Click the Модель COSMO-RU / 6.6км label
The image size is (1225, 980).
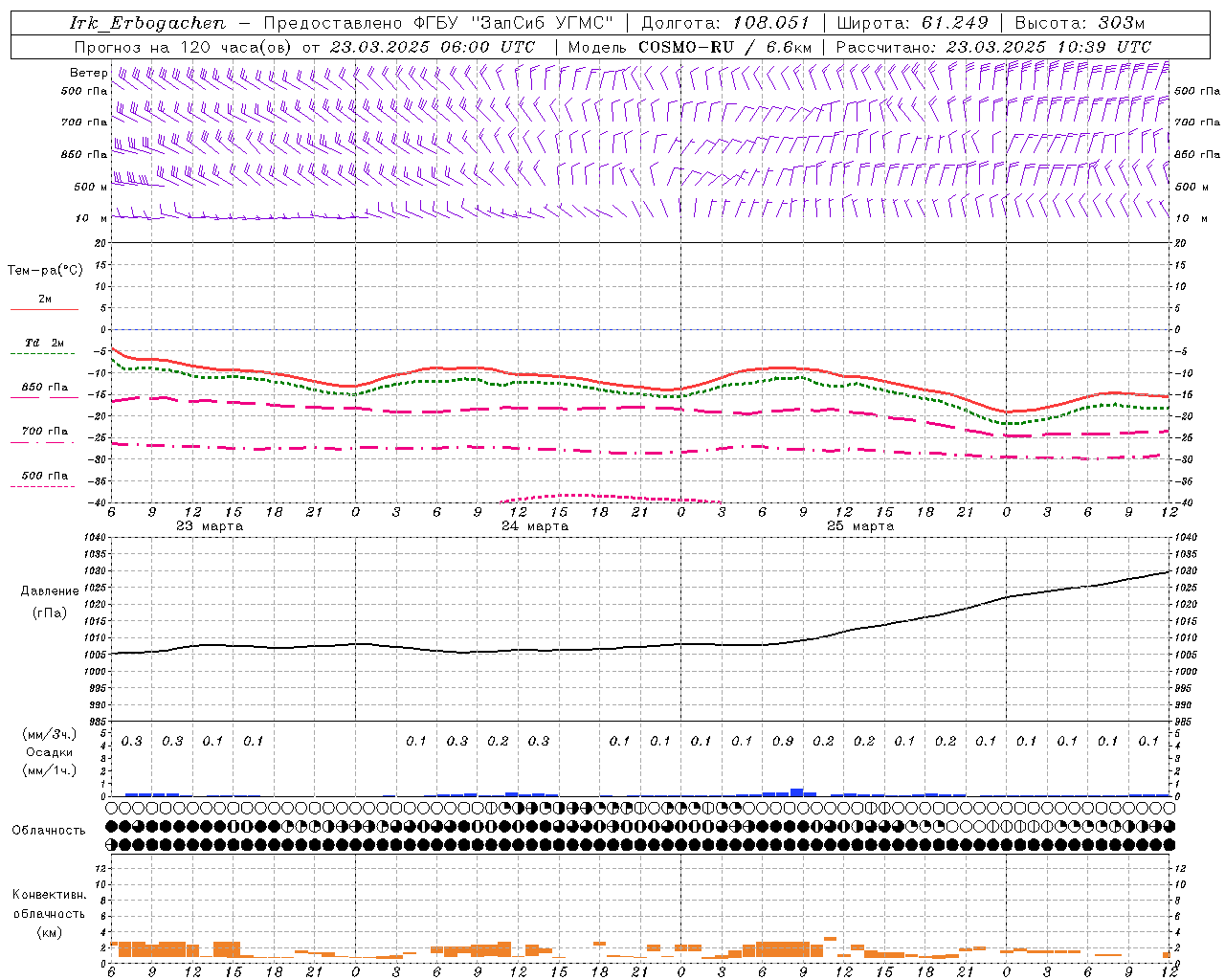[690, 47]
